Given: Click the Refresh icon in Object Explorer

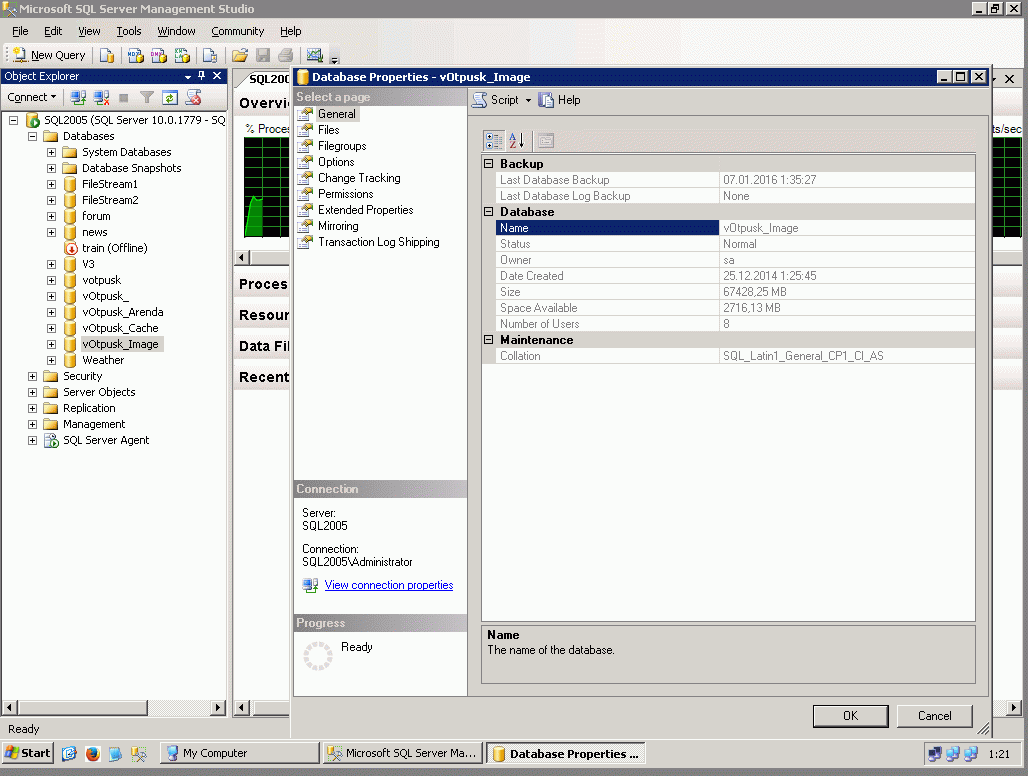Looking at the screenshot, I should pyautogui.click(x=170, y=98).
